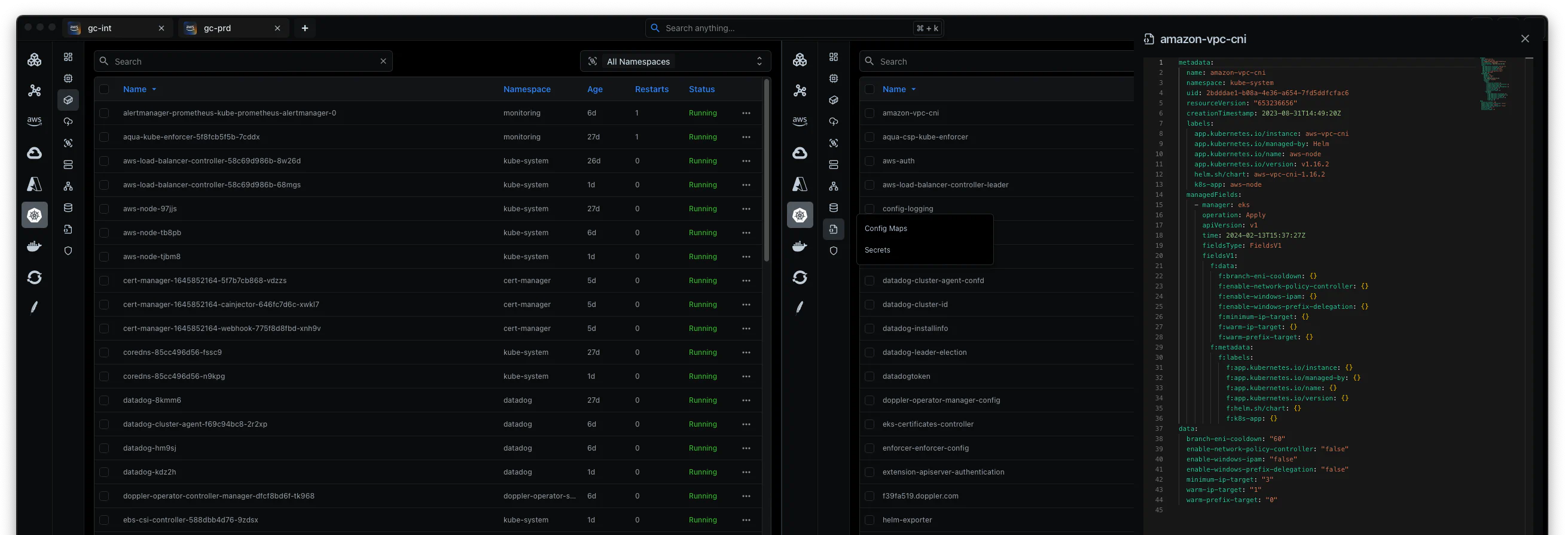
Task: Click stacked cubes icon in left pane sidebar
Action: point(35,60)
